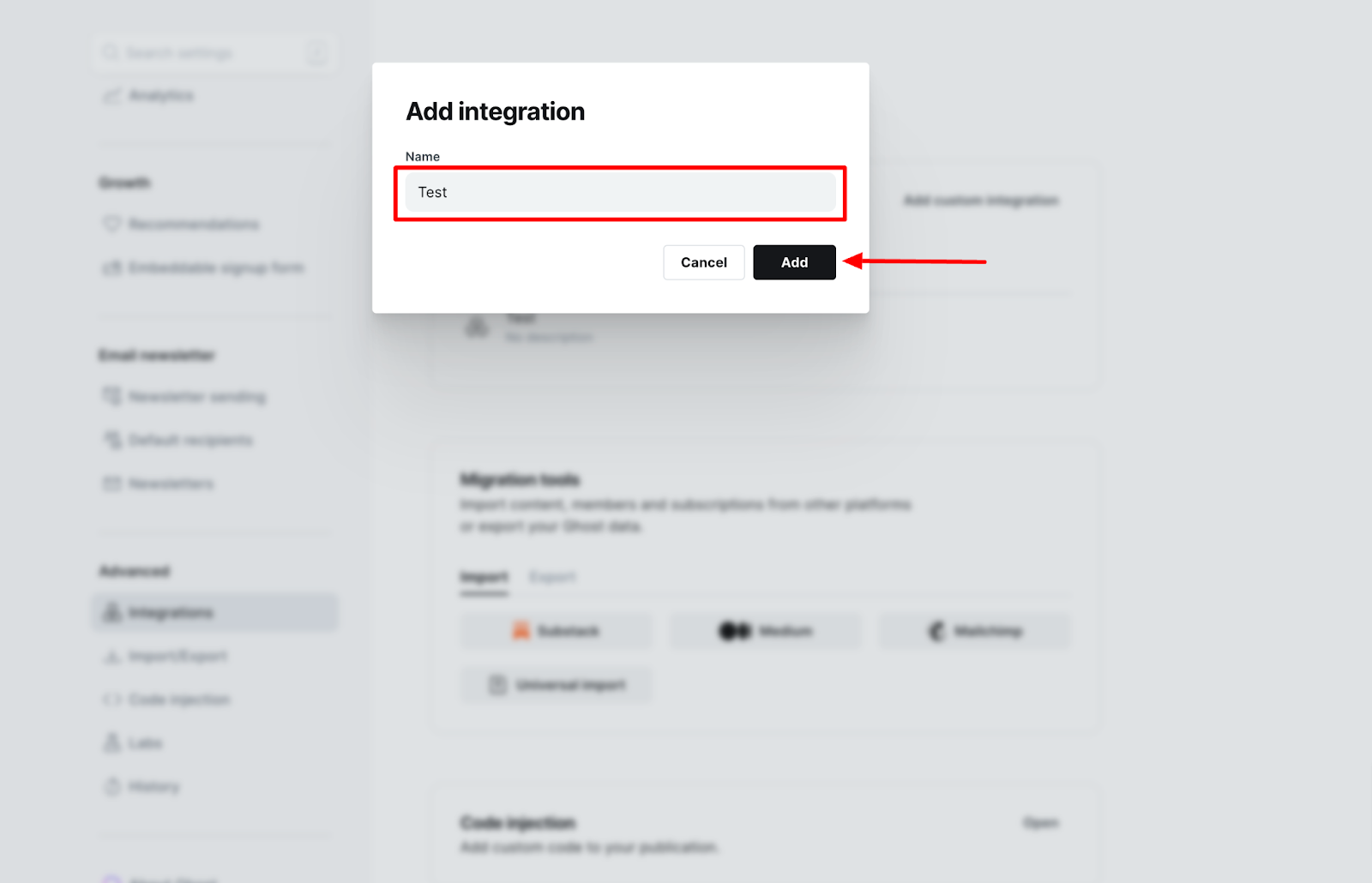Open Analytics via its chart icon
The image size is (1372, 883).
point(111,95)
